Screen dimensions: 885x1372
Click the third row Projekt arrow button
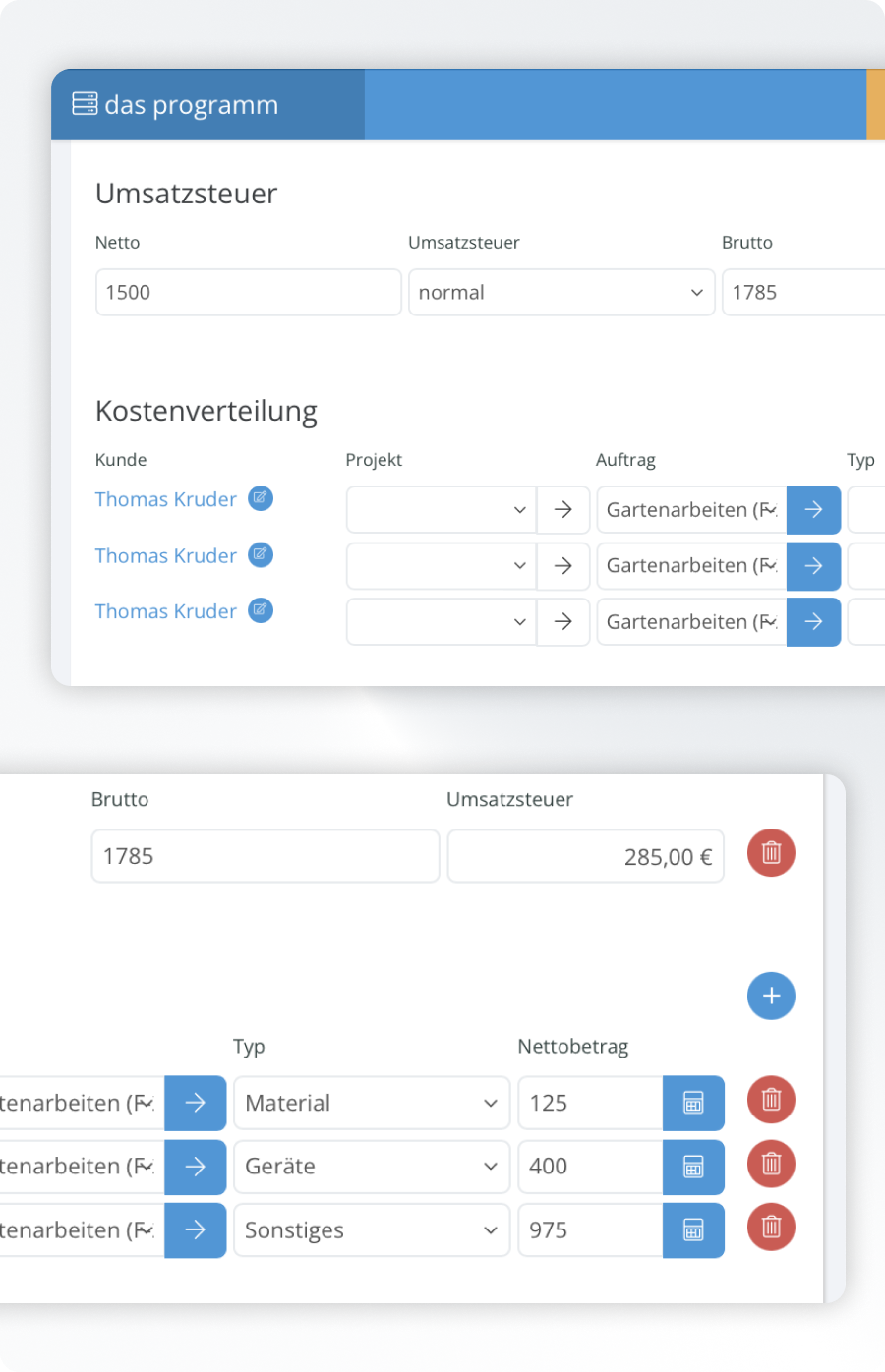563,622
